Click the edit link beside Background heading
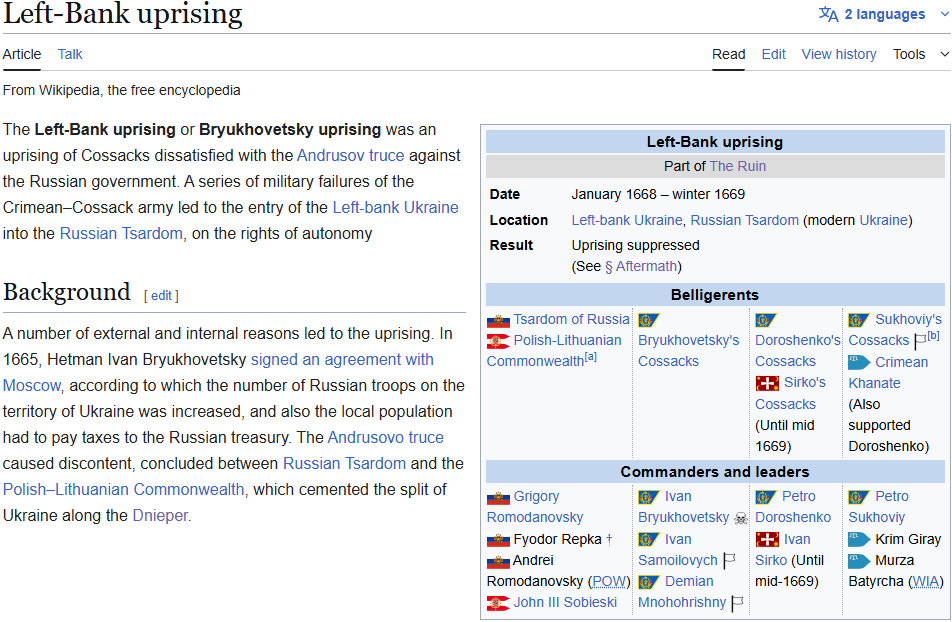 [162, 296]
